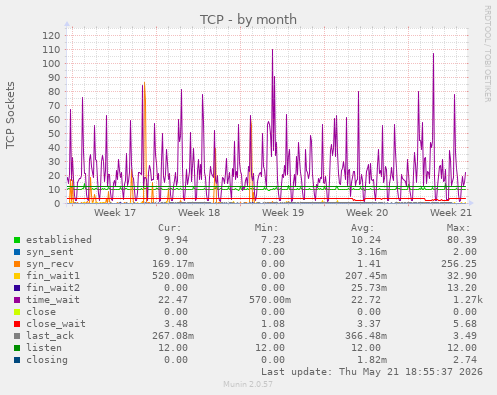Click the 'Avg:' column header

(363, 228)
